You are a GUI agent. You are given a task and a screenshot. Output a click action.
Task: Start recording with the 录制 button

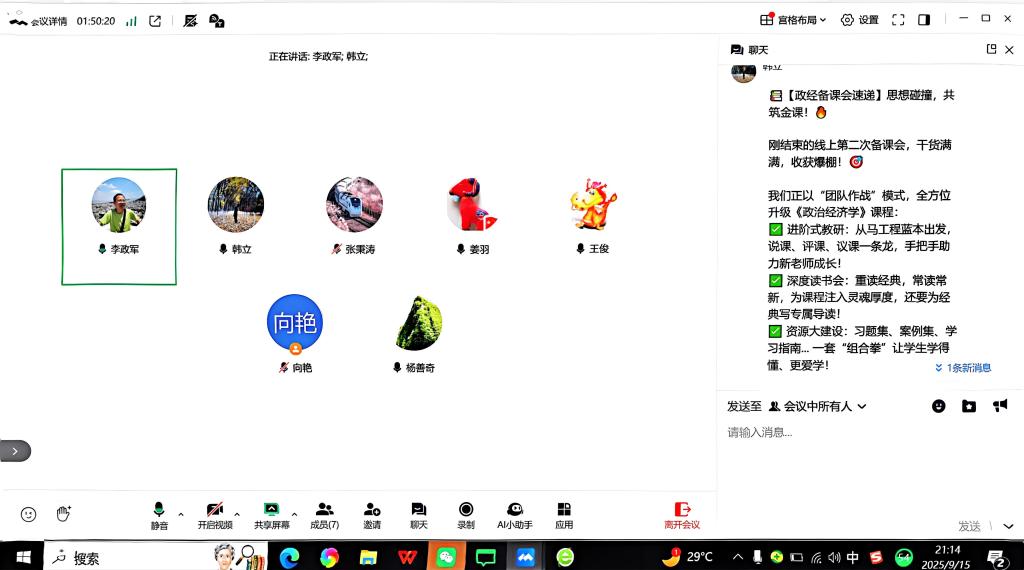[x=466, y=515]
